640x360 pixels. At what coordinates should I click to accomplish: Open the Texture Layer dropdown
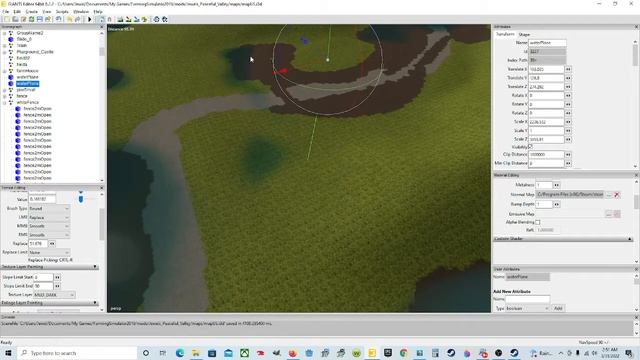54,295
